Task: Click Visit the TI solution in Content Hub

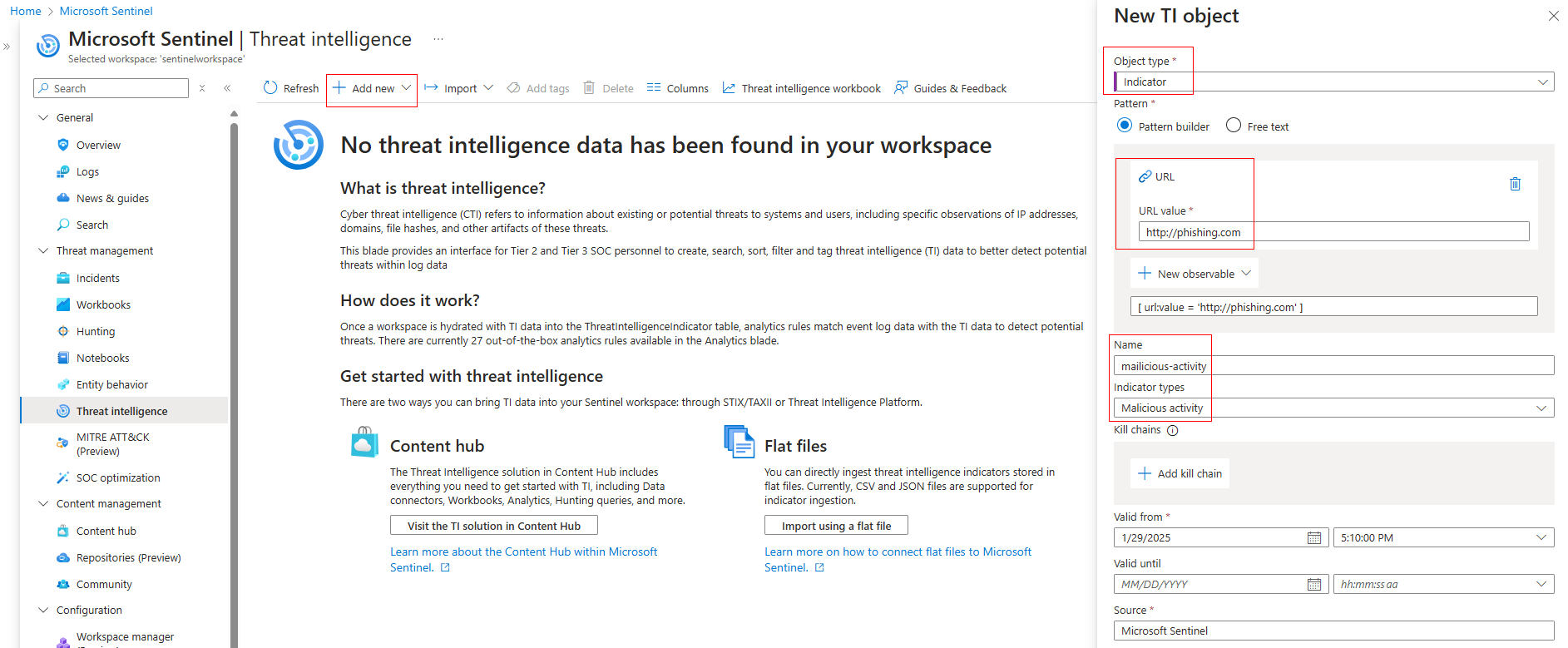Action: pyautogui.click(x=493, y=526)
